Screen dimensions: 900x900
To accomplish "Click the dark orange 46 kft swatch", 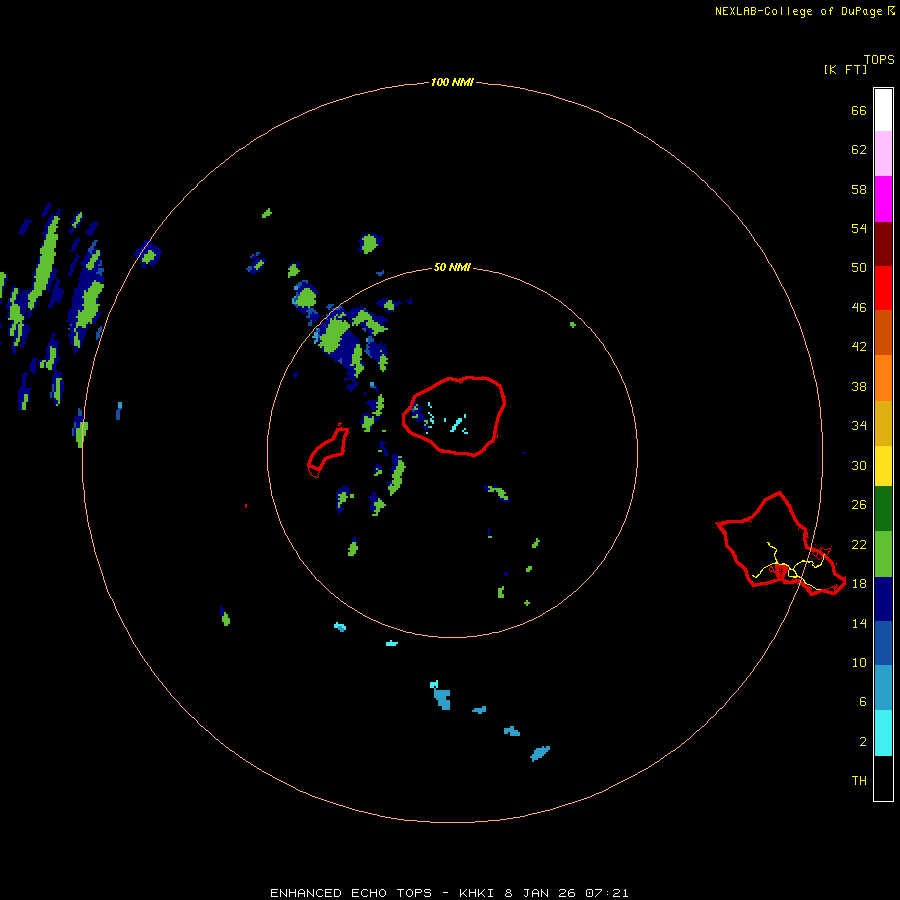I will [883, 332].
